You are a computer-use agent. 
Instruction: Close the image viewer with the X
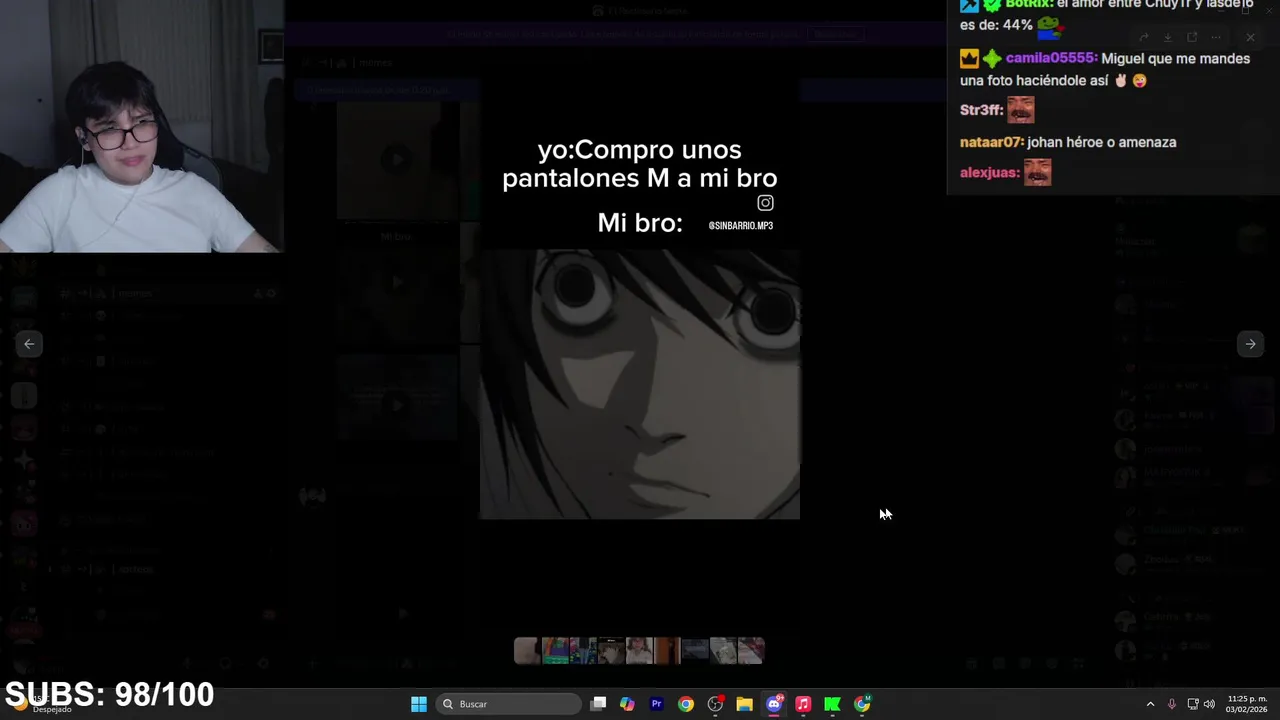point(1250,37)
